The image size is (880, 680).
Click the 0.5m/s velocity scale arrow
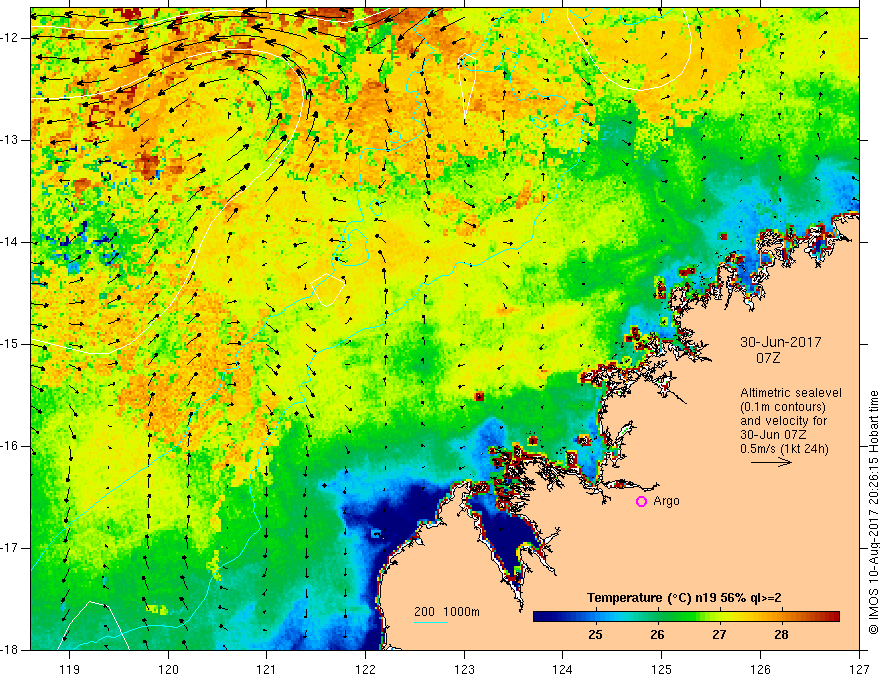(x=771, y=463)
